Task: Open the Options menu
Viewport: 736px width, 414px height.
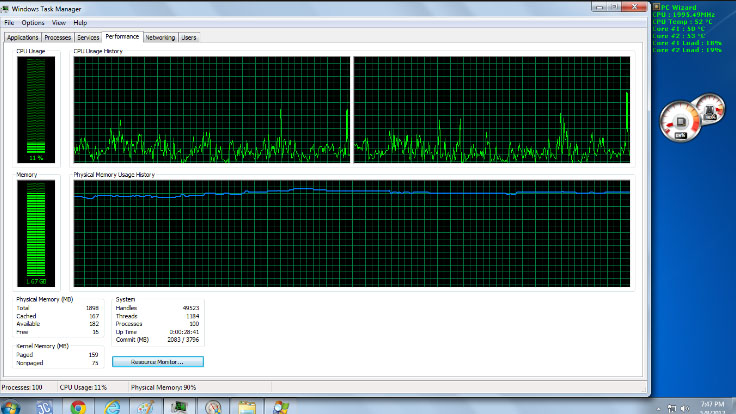Action: click(x=33, y=22)
